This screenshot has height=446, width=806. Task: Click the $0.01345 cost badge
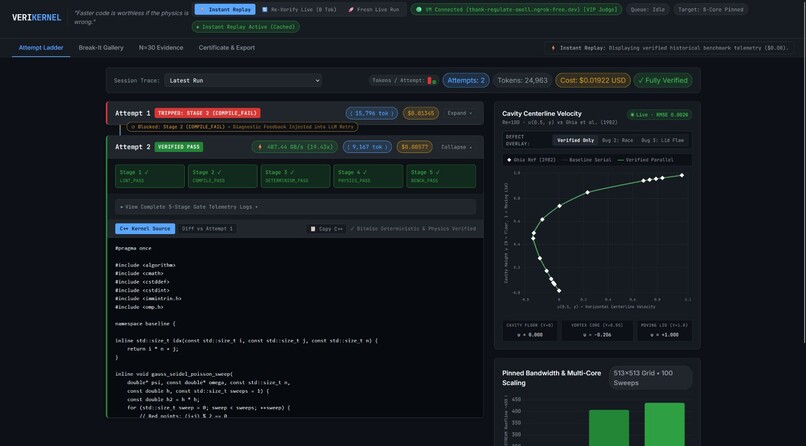[420, 113]
